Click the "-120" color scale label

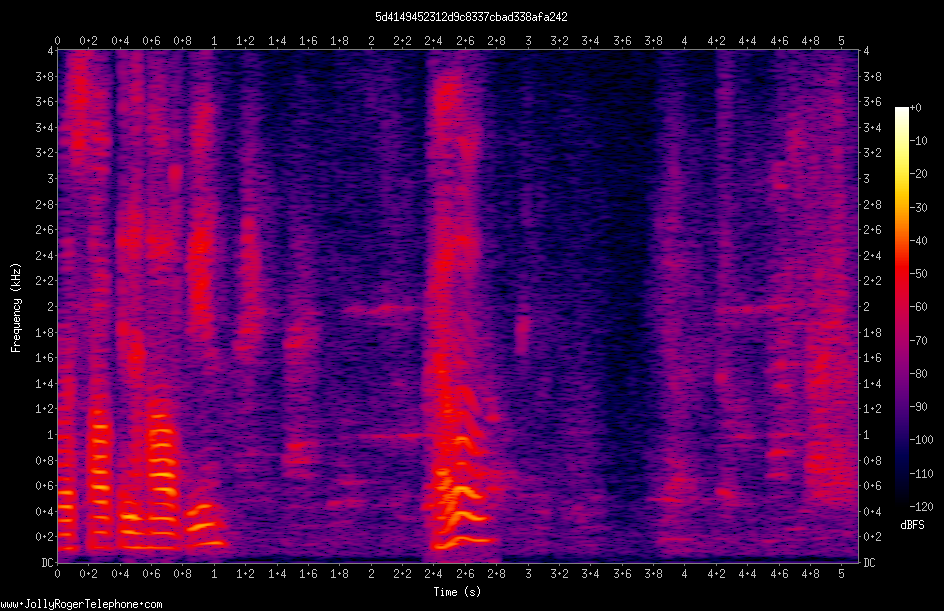tap(922, 507)
